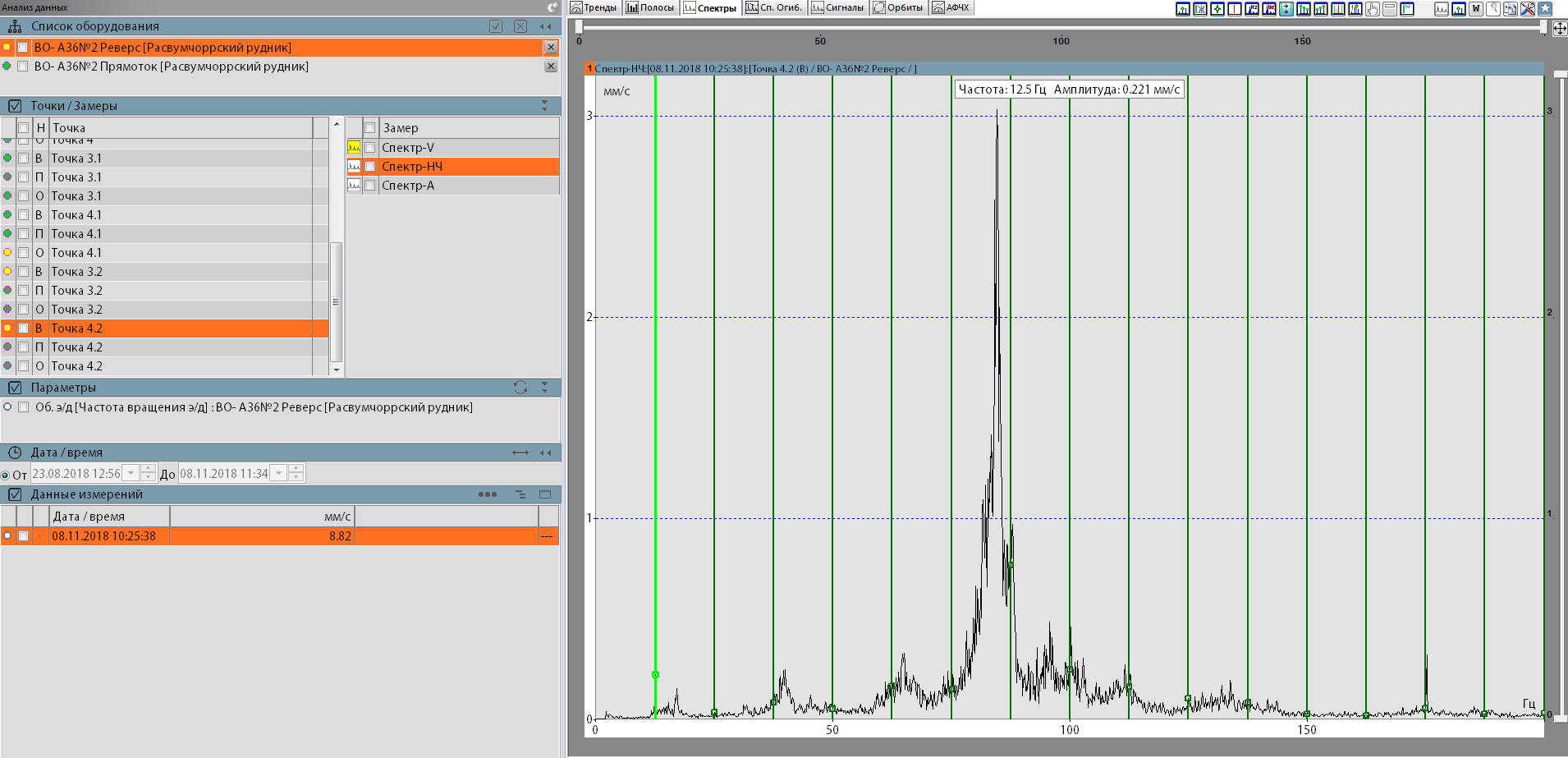Click the peak marker icon beside W button
Screen dimensions: 1568x758
(x=1459, y=9)
